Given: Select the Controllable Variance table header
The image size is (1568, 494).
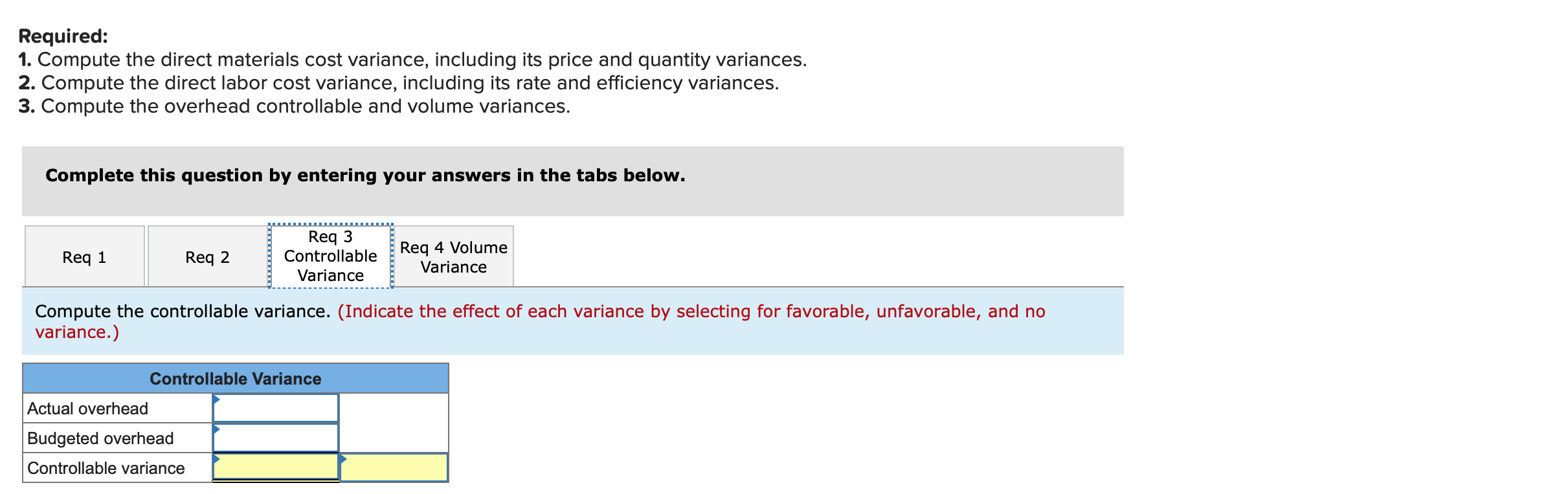Looking at the screenshot, I should pos(236,379).
